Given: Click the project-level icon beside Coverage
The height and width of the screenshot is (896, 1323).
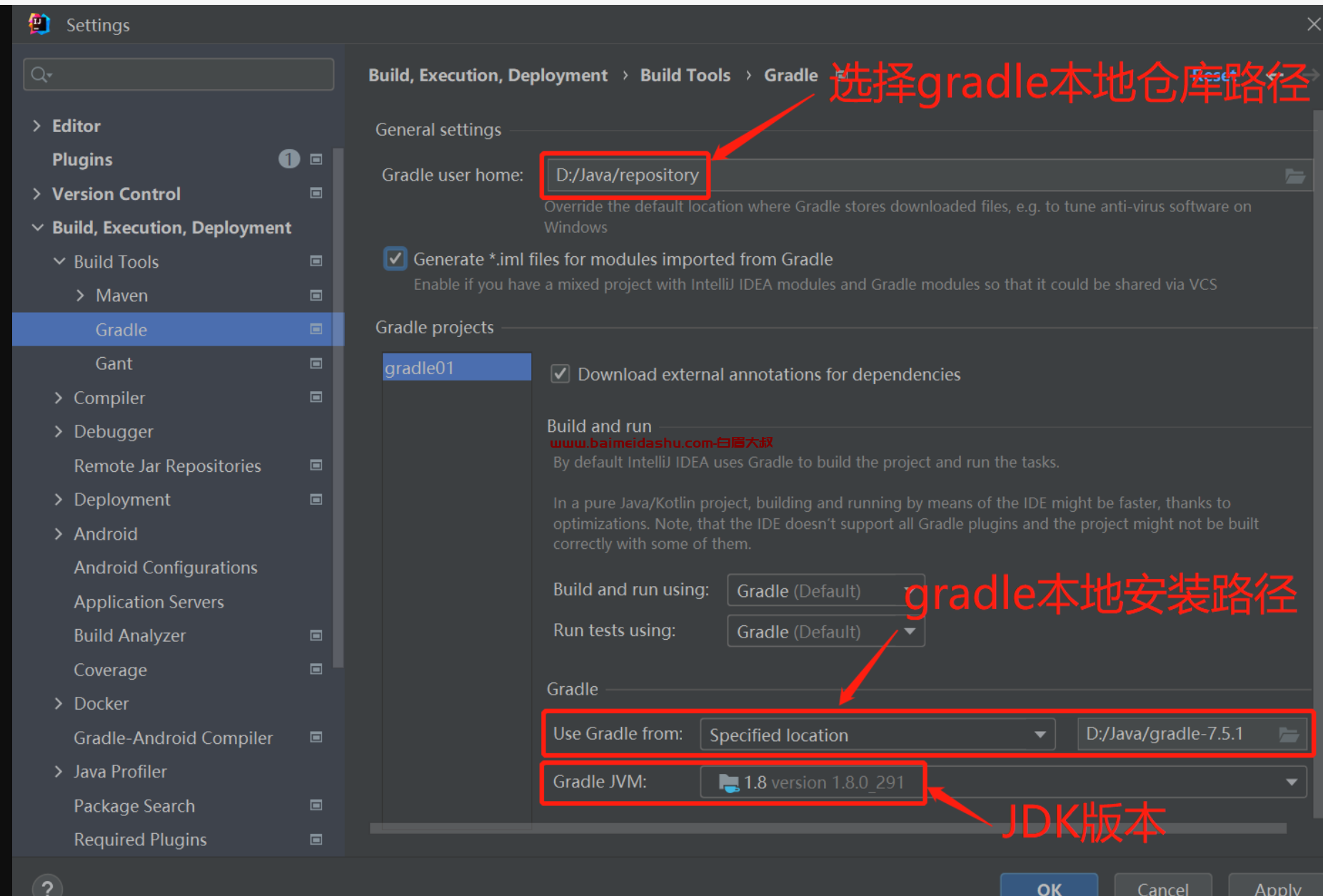Looking at the screenshot, I should coord(316,669).
